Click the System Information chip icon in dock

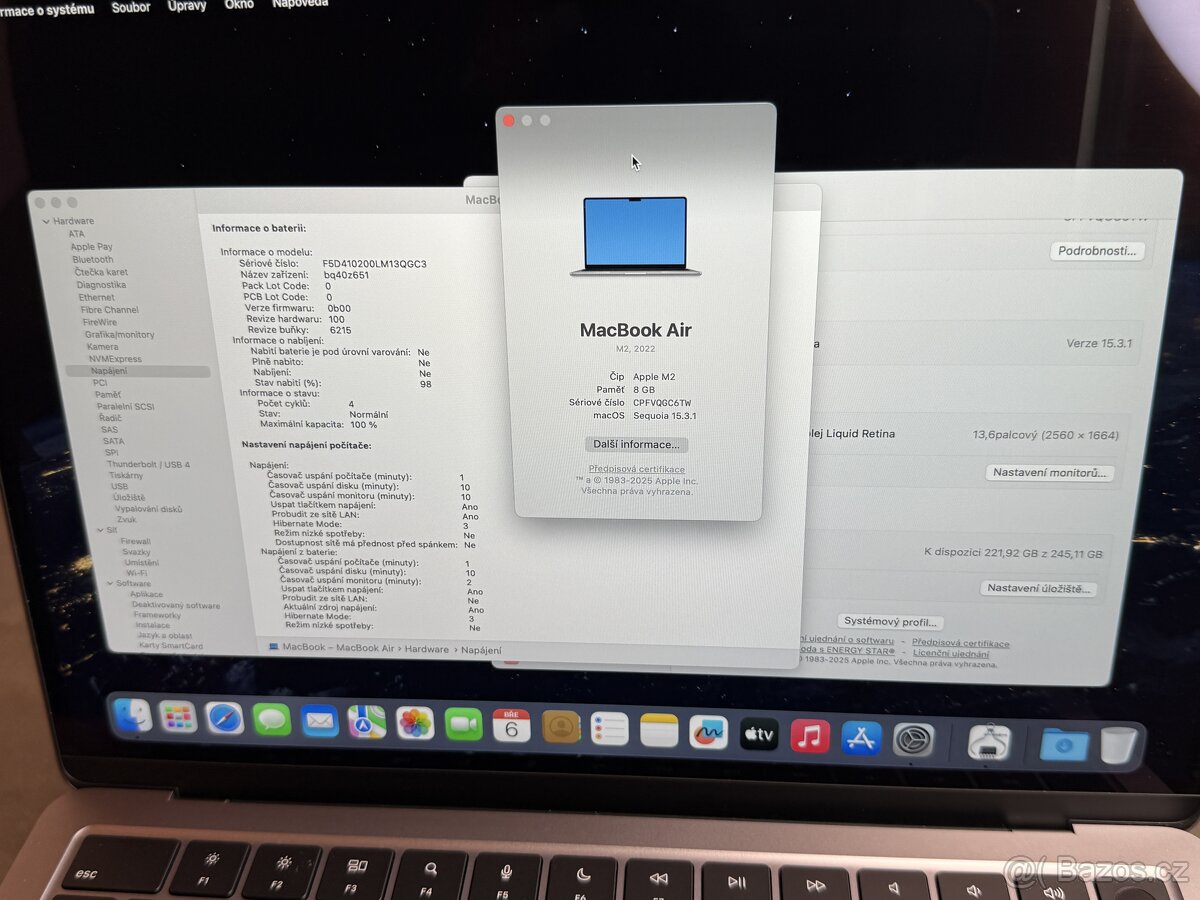989,742
